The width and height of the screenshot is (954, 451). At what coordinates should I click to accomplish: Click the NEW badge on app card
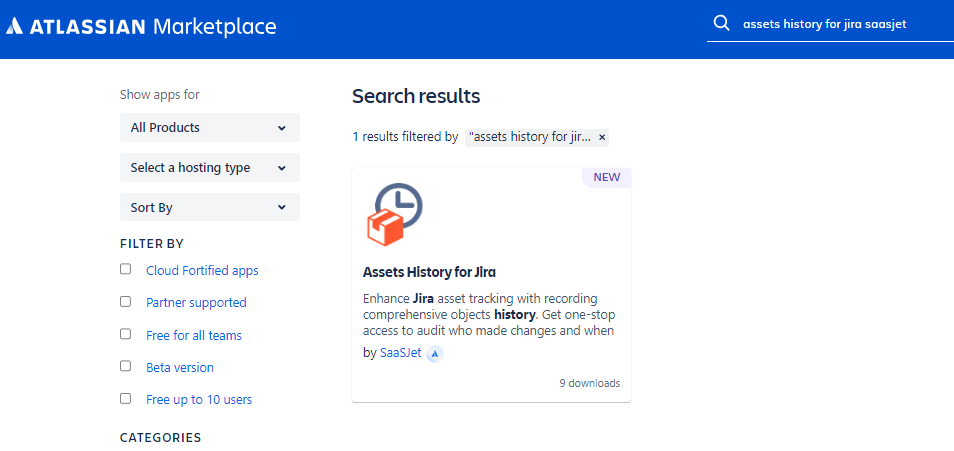pos(606,177)
